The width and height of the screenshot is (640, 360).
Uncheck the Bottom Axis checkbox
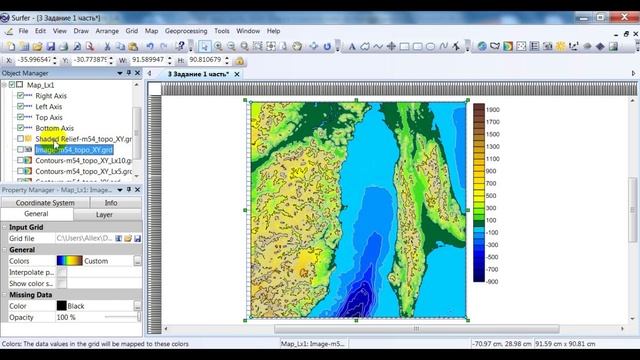20,128
